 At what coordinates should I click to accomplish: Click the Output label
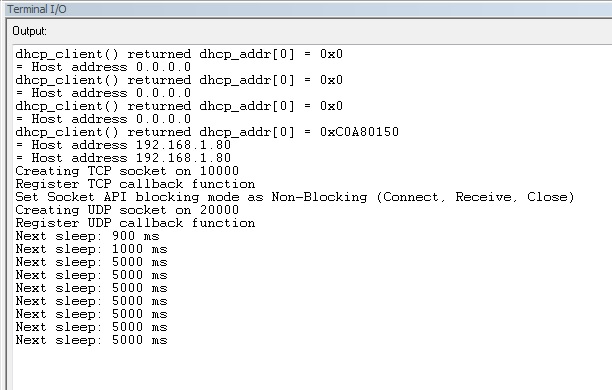pos(29,31)
